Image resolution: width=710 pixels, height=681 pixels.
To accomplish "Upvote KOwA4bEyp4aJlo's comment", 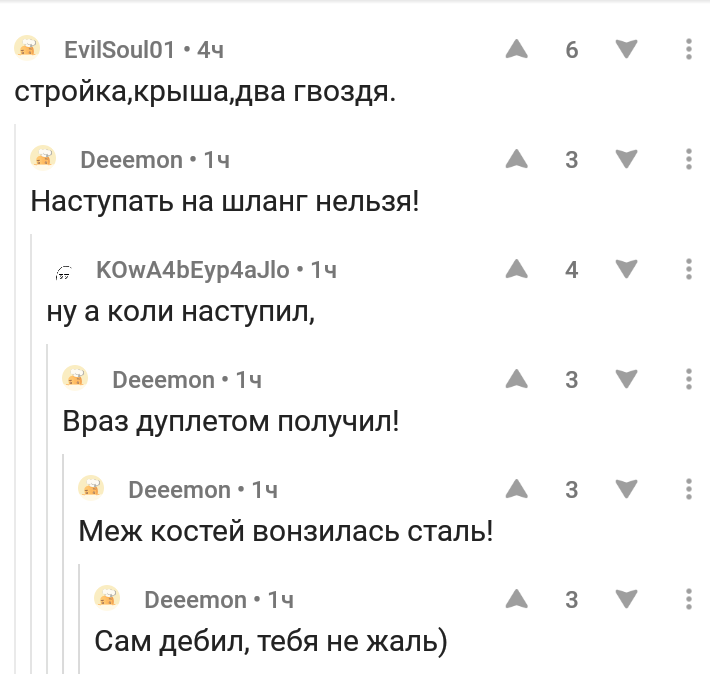I will (x=516, y=269).
